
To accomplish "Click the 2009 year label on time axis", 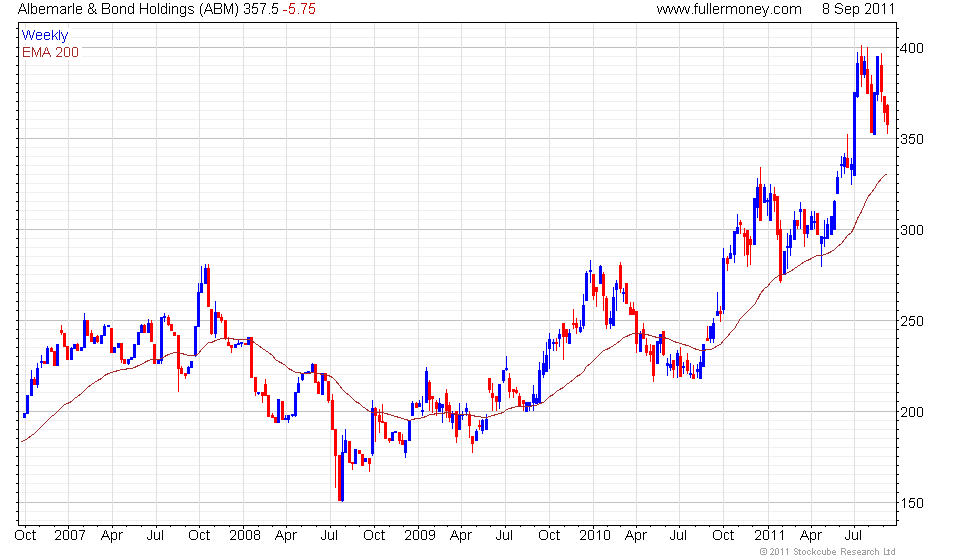I will click(x=418, y=535).
